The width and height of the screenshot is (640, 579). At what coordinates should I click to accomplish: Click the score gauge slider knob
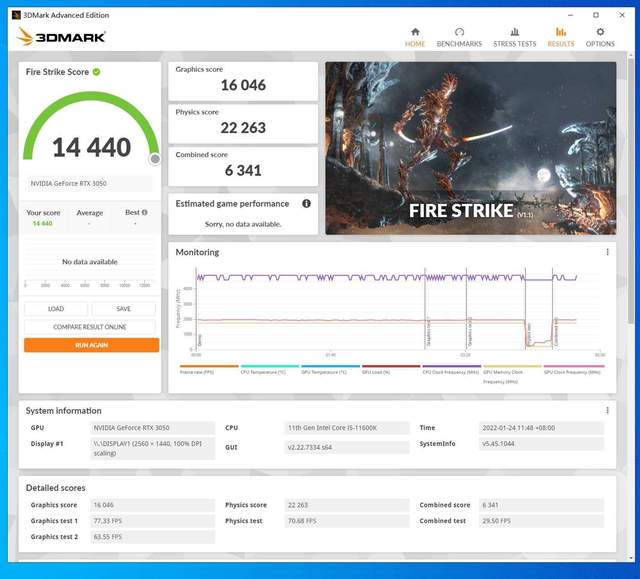(x=155, y=159)
